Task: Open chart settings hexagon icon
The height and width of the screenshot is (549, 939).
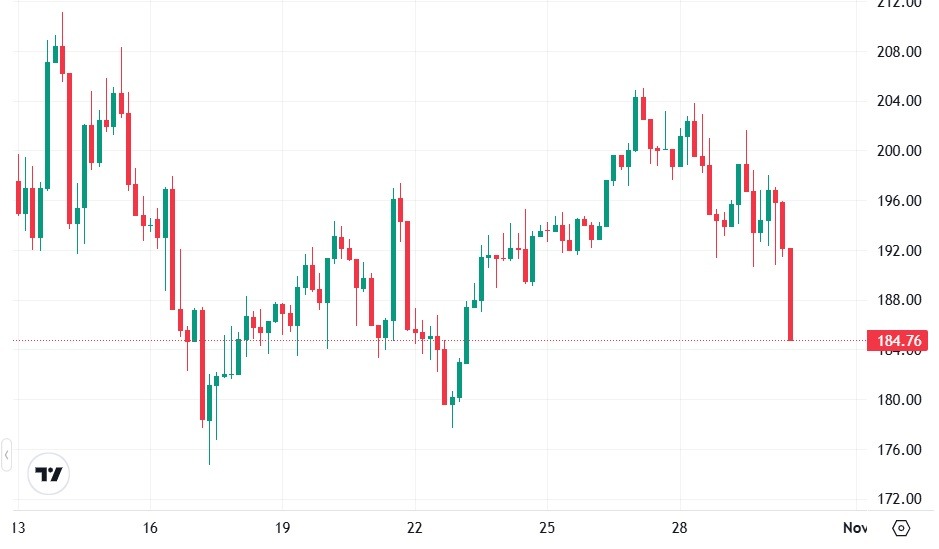Action: click(x=901, y=527)
